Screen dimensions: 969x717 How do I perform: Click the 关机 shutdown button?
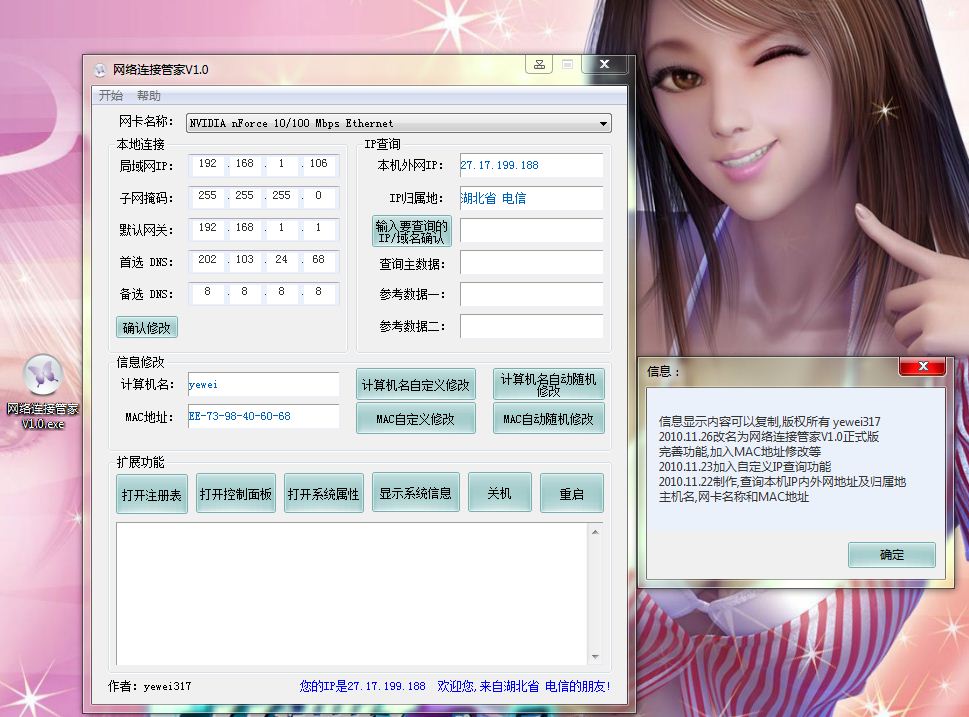pos(499,493)
